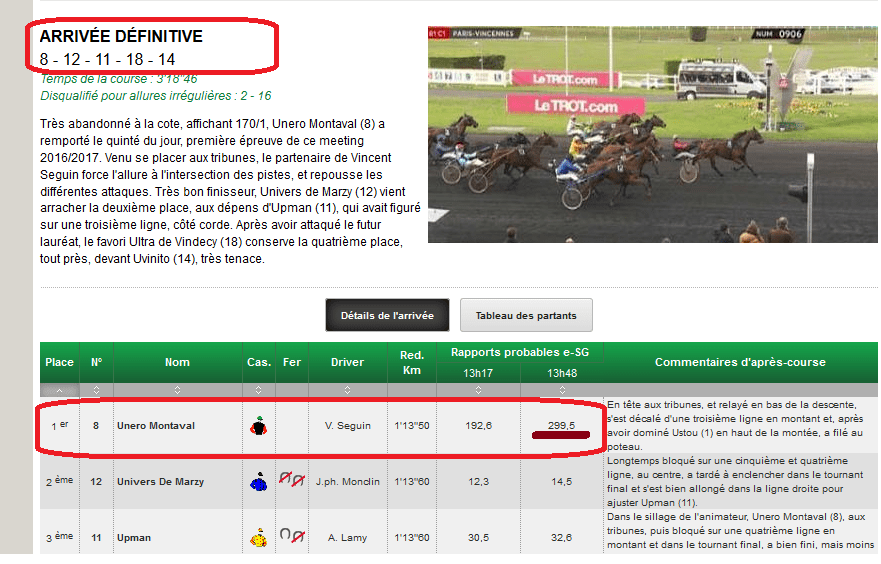
Task: Click the Réd. Km column header
Action: (x=411, y=362)
